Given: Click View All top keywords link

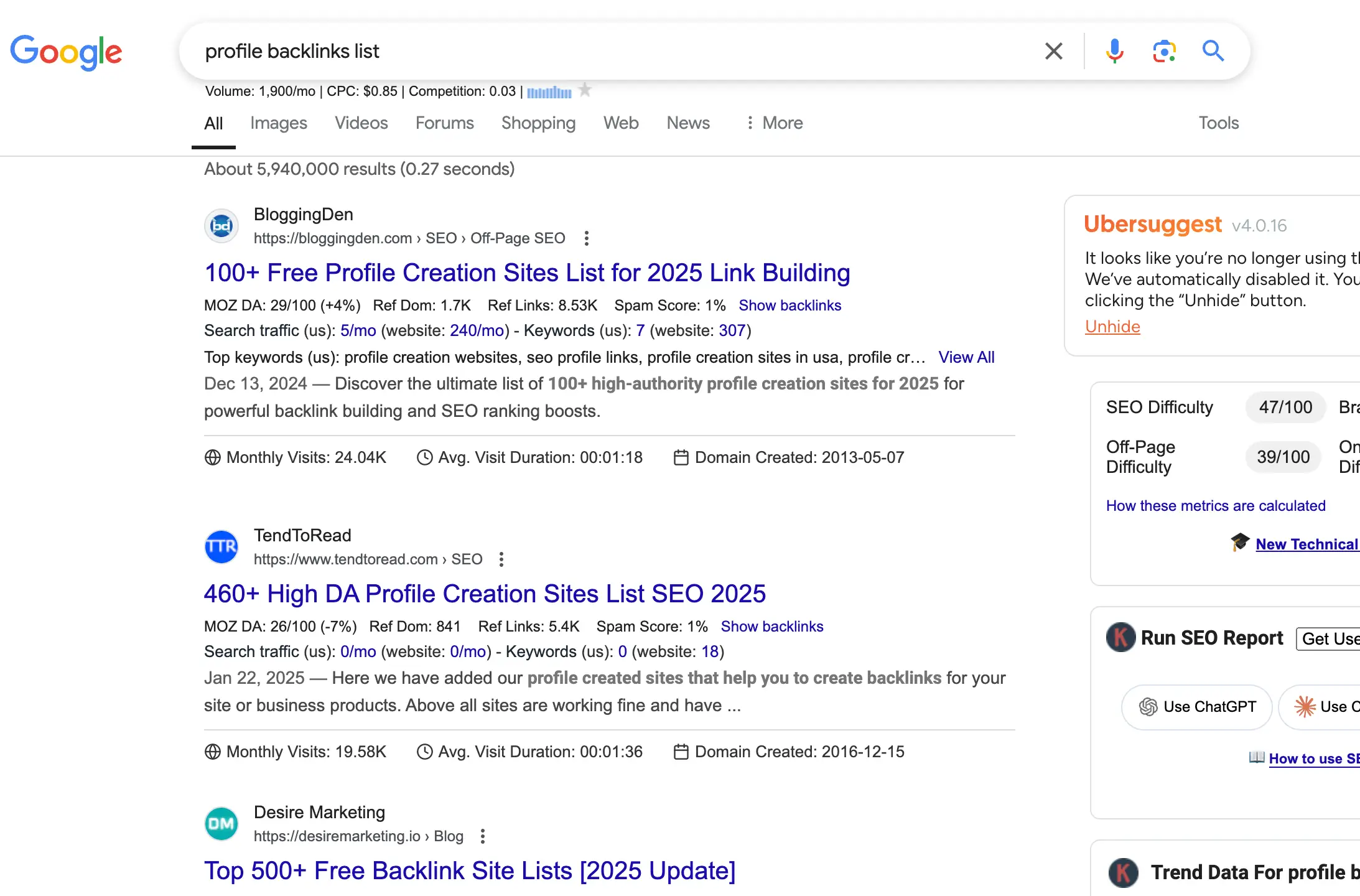Looking at the screenshot, I should (966, 357).
